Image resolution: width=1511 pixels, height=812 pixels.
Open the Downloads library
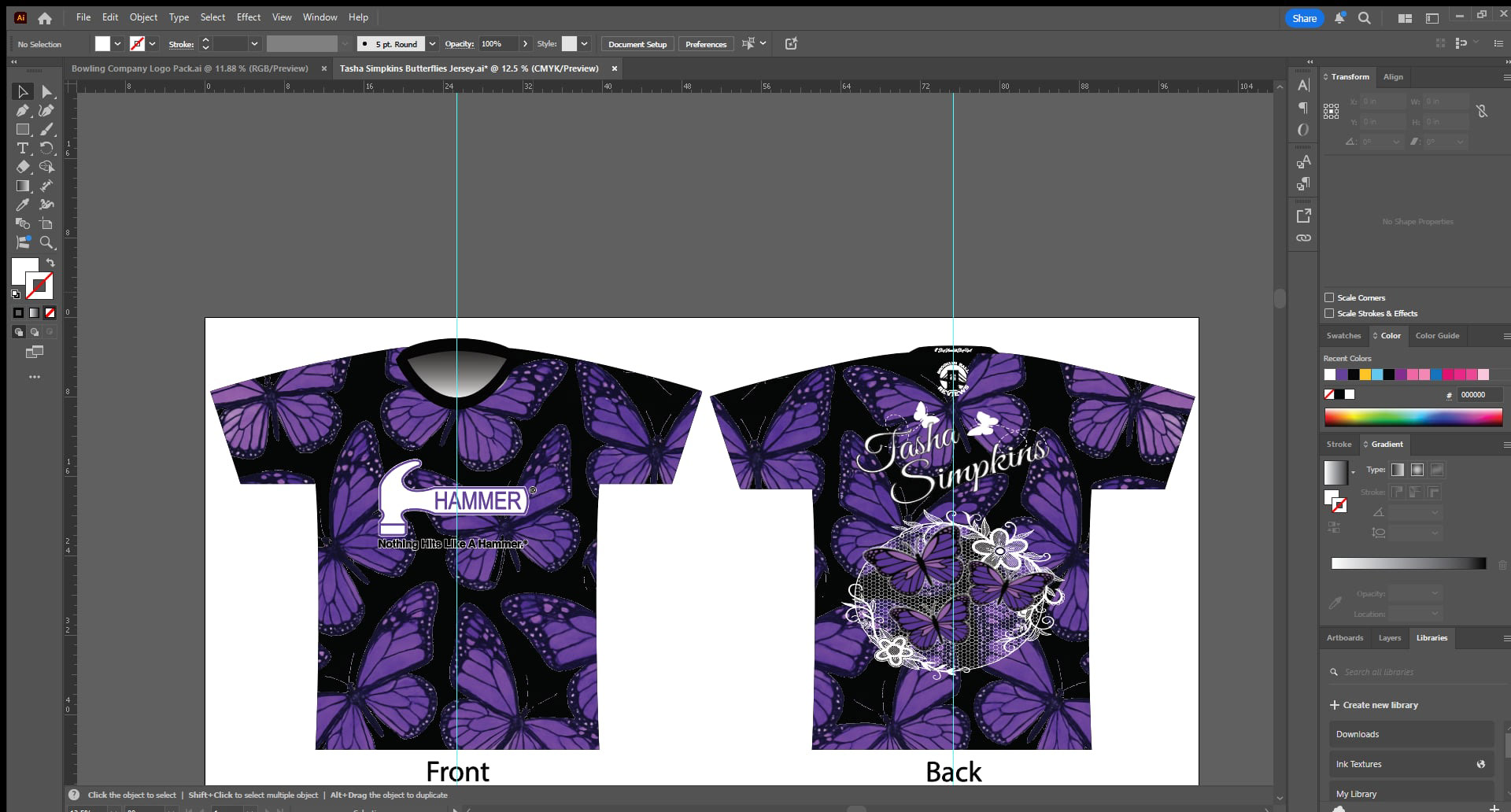click(x=1411, y=734)
